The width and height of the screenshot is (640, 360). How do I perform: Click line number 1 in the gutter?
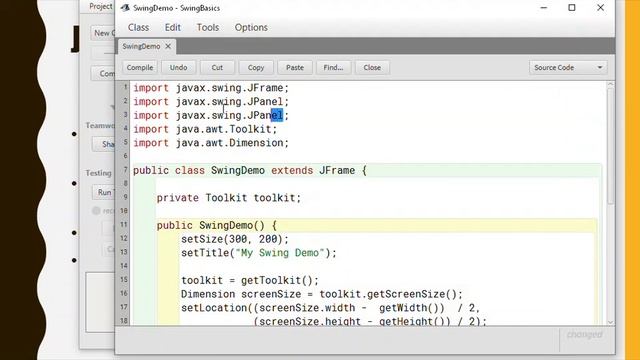click(126, 87)
